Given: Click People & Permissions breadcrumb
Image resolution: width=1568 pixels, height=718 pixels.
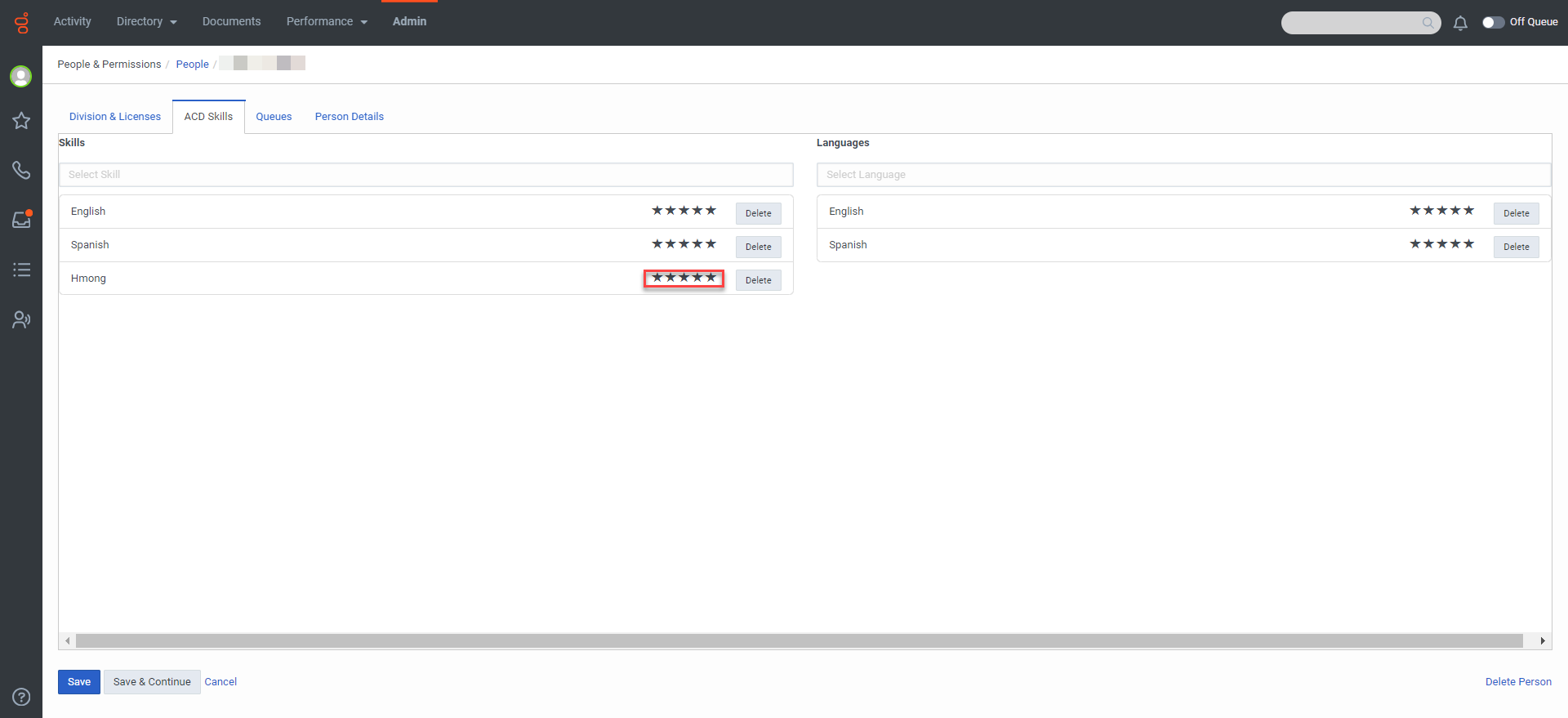Looking at the screenshot, I should 109,65.
